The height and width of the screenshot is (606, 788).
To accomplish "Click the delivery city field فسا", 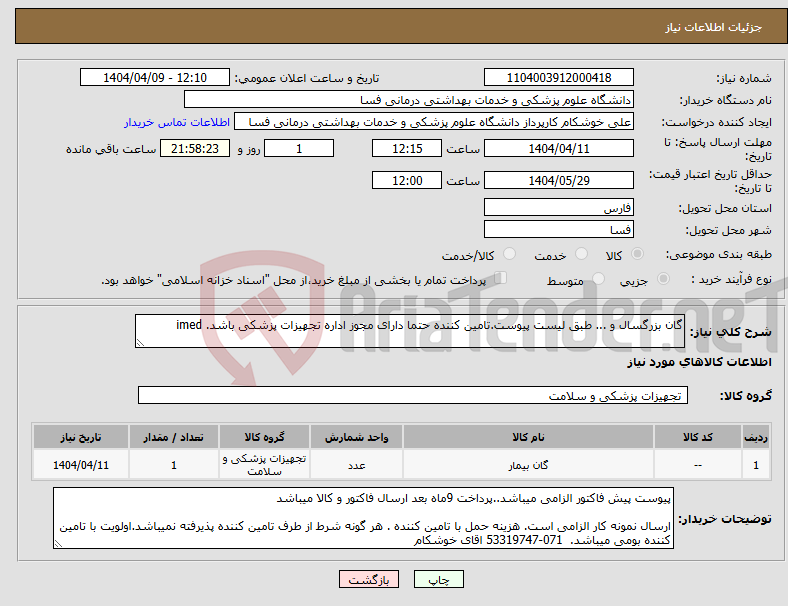I will (558, 229).
